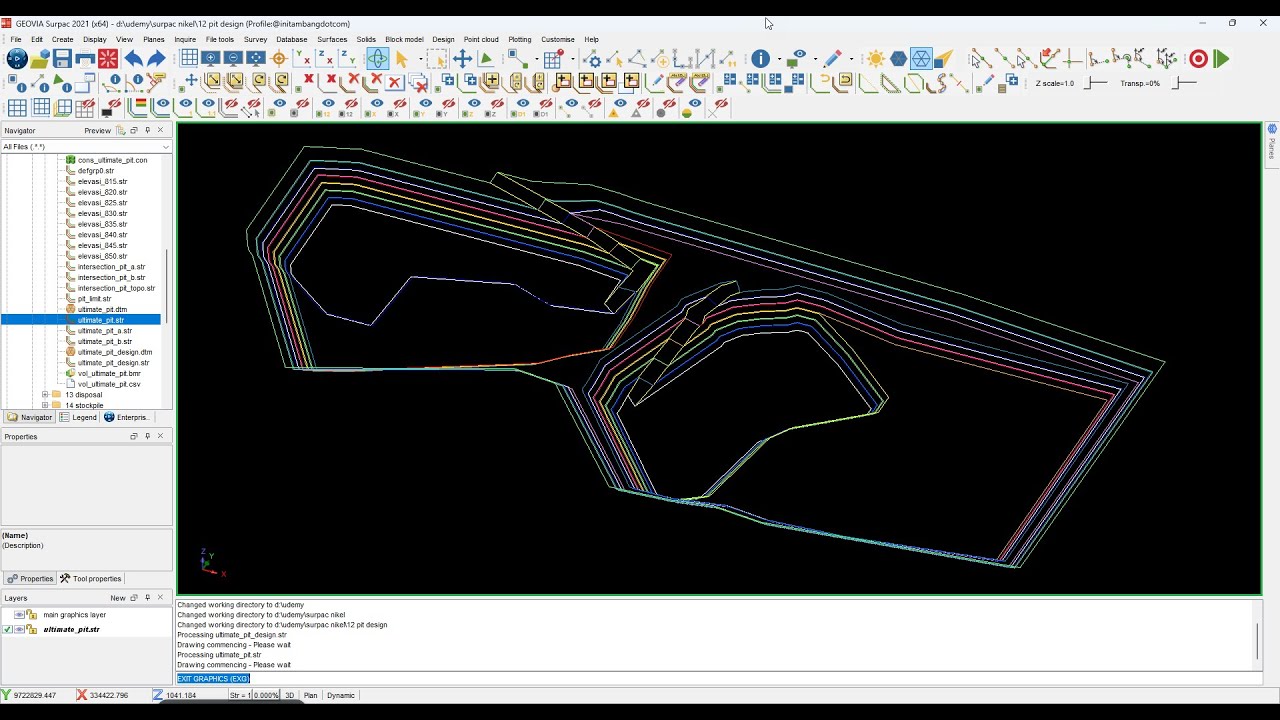Screen dimensions: 1280x720
Task: Select pit_limit.str in Navigator
Action: click(x=94, y=299)
